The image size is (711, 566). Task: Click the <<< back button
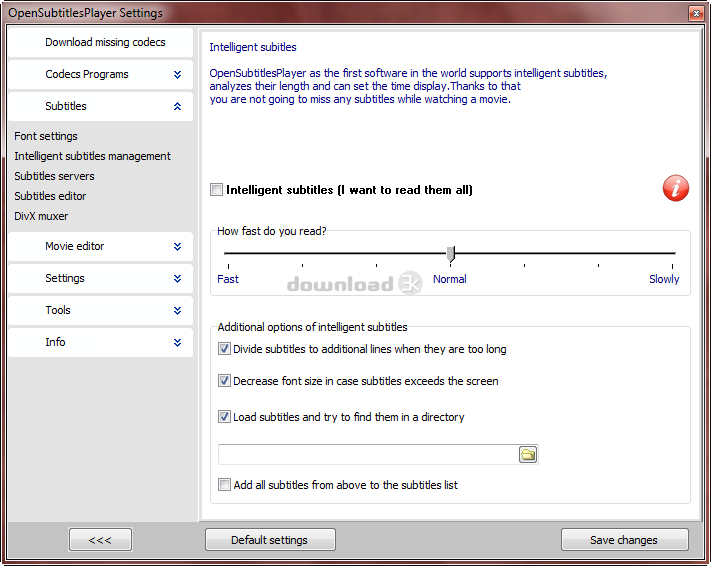[100, 540]
